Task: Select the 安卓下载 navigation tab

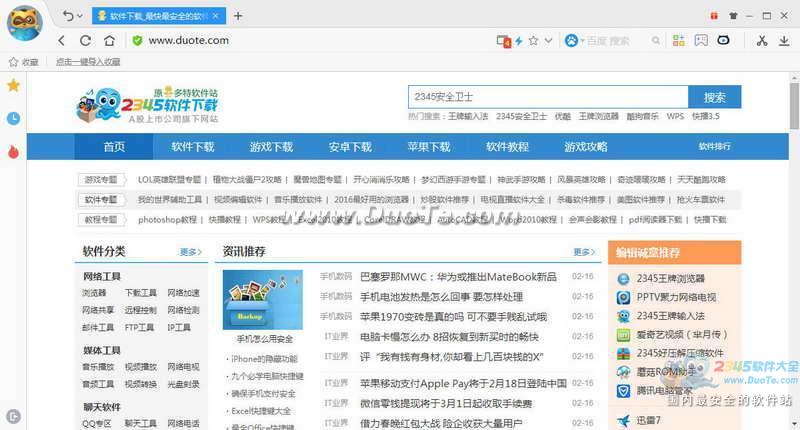Action: click(x=350, y=147)
